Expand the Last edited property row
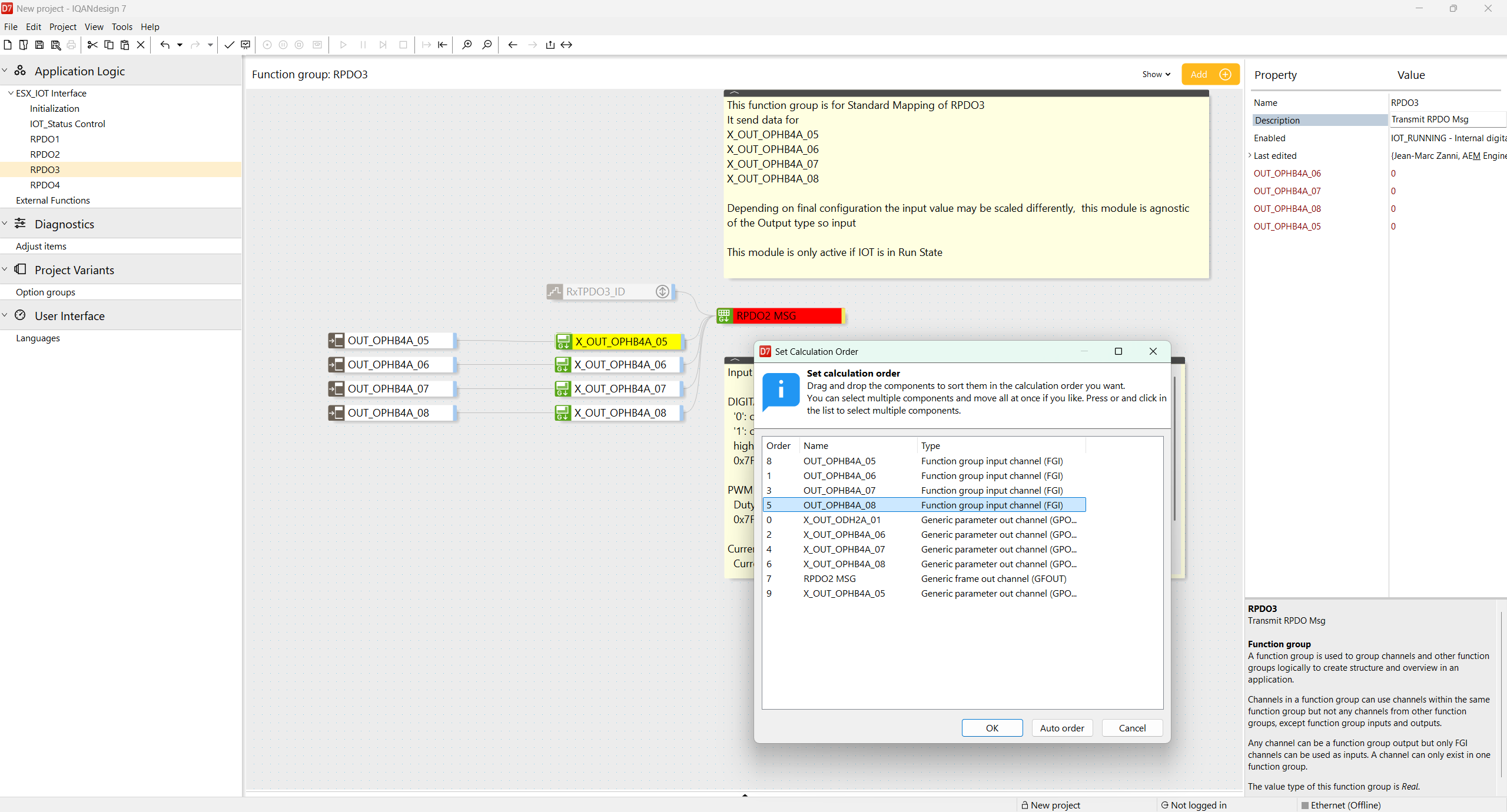1507x812 pixels. tap(1250, 155)
